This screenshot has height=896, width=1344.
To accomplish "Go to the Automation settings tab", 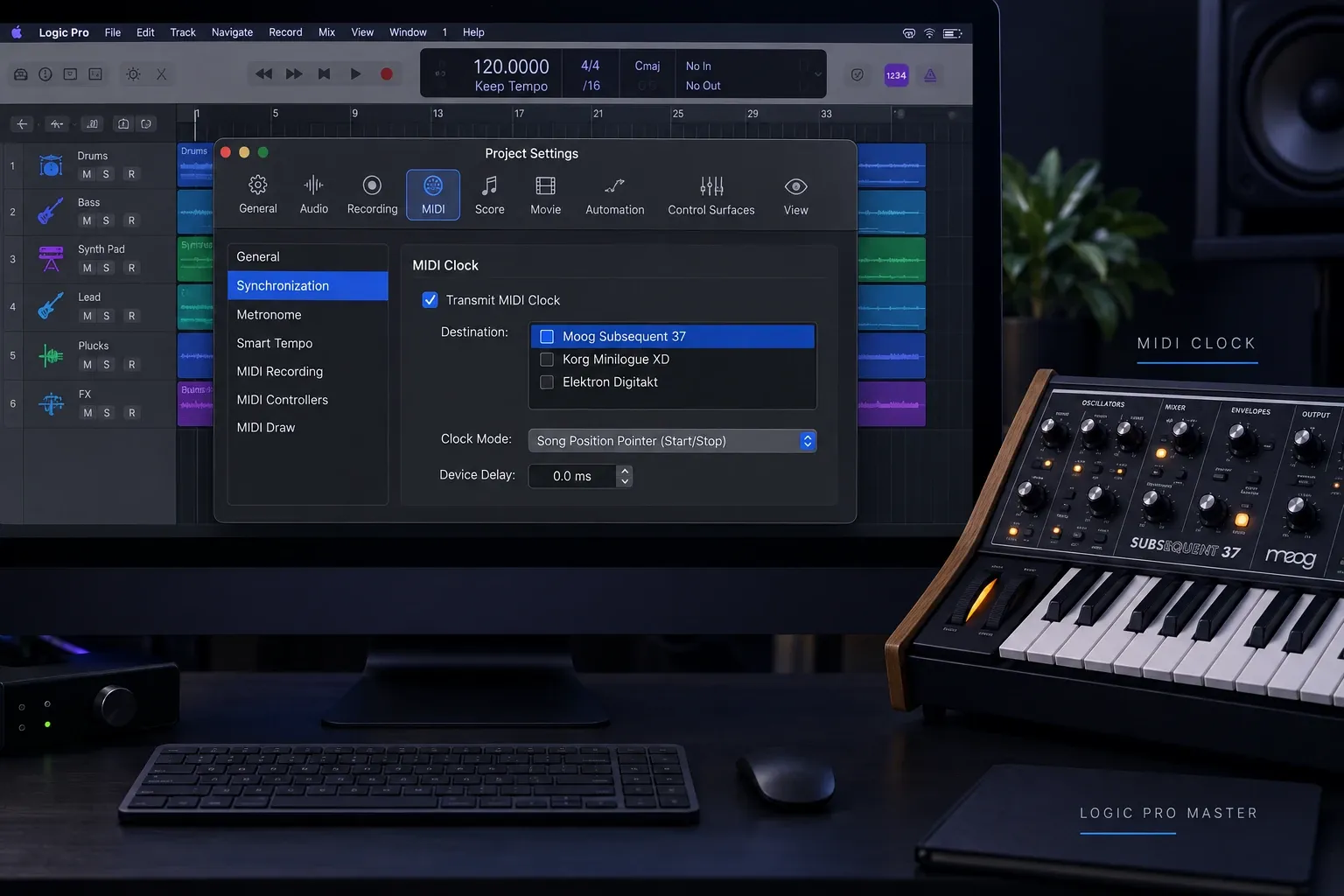I will point(614,195).
